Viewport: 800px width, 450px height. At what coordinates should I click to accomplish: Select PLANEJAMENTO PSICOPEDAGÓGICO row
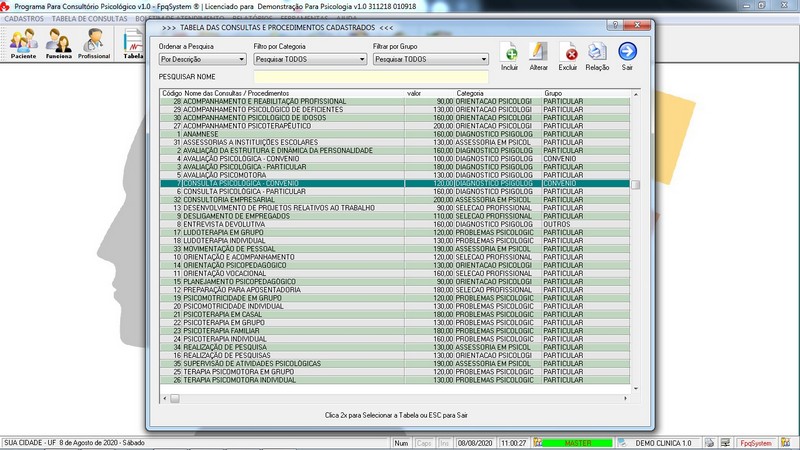[x=395, y=282]
